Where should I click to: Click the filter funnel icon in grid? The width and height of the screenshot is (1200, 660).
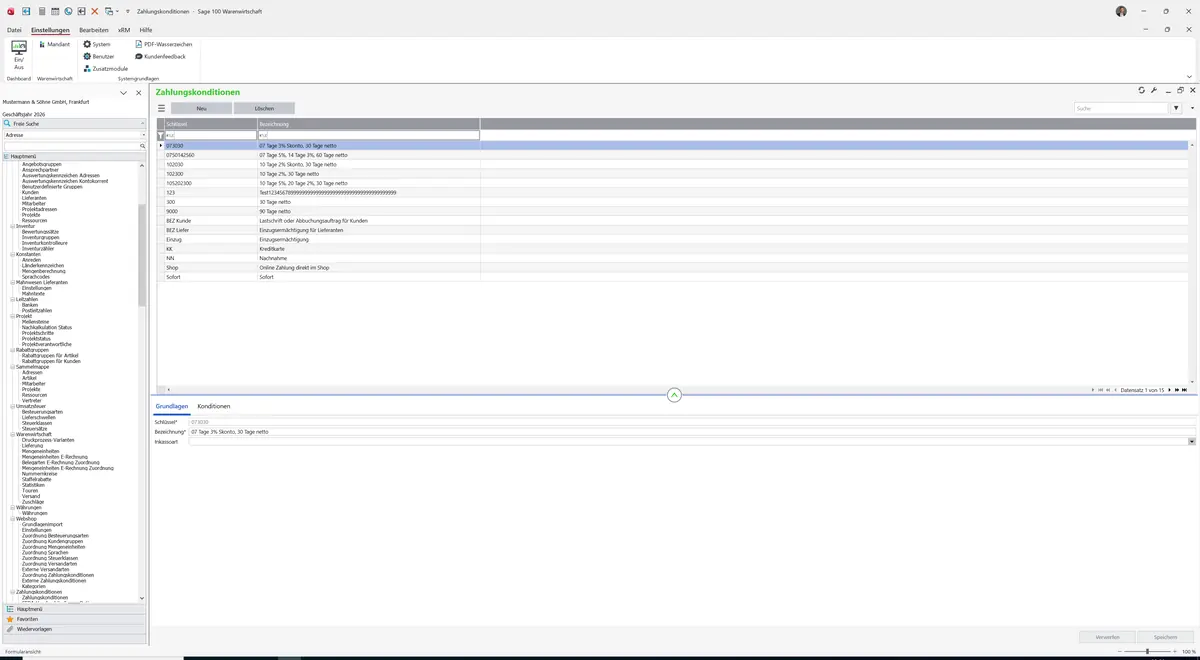click(x=161, y=135)
